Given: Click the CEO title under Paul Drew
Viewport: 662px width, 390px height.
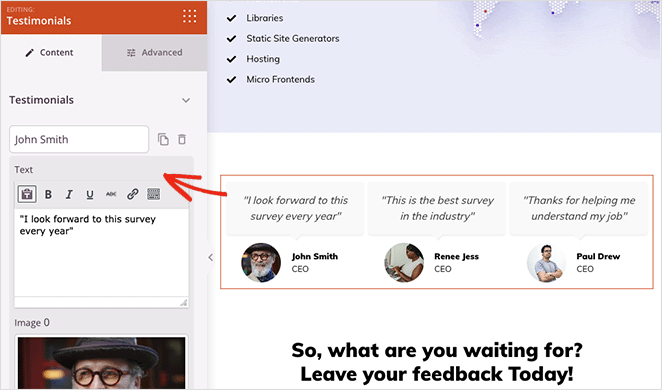Looking at the screenshot, I should pos(585,269).
